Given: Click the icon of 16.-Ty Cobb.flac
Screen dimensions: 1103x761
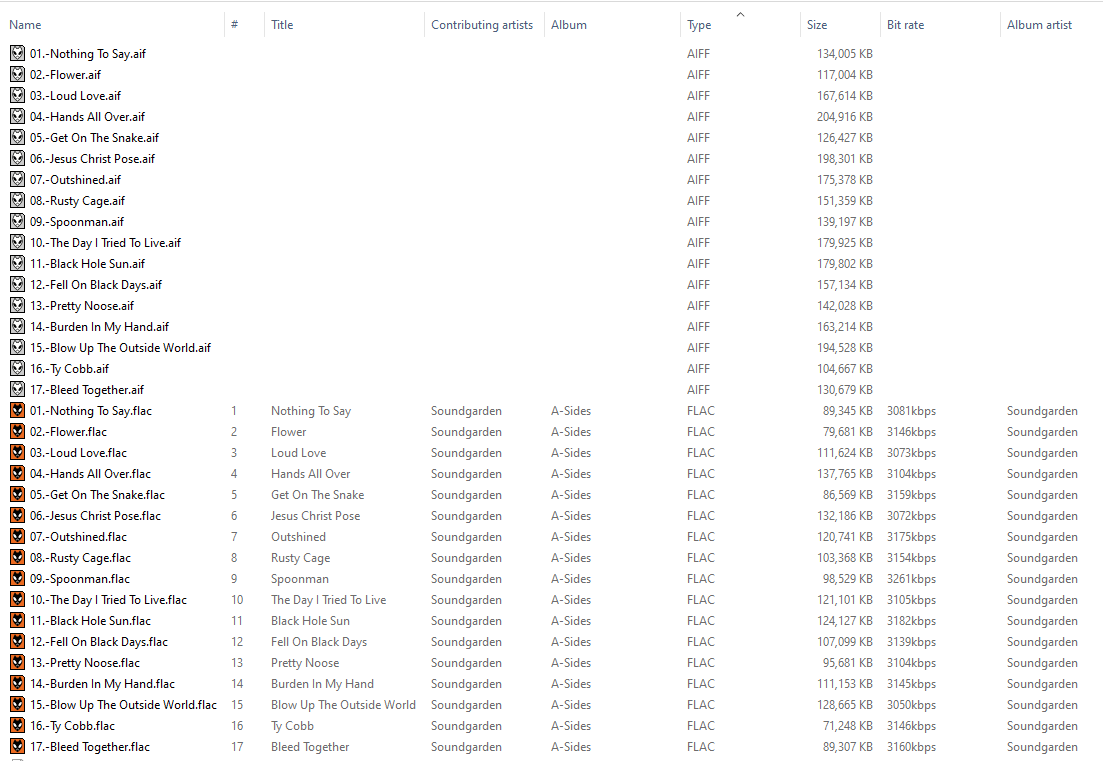Looking at the screenshot, I should pos(17,726).
